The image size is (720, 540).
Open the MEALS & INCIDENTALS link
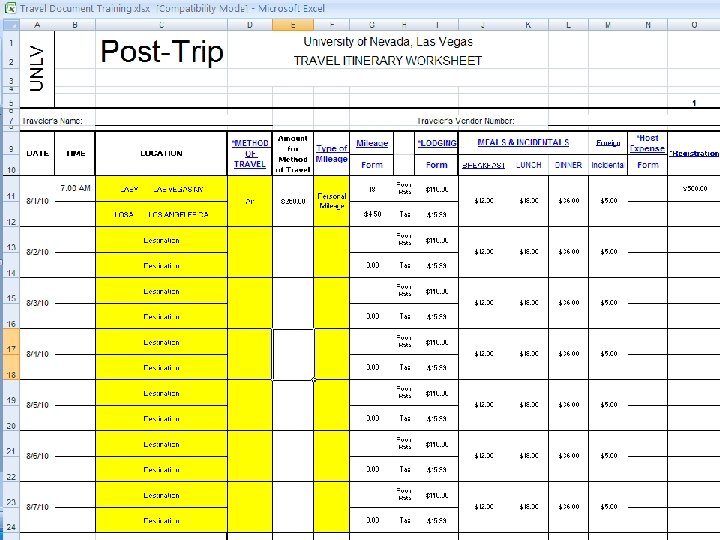pyautogui.click(x=523, y=142)
